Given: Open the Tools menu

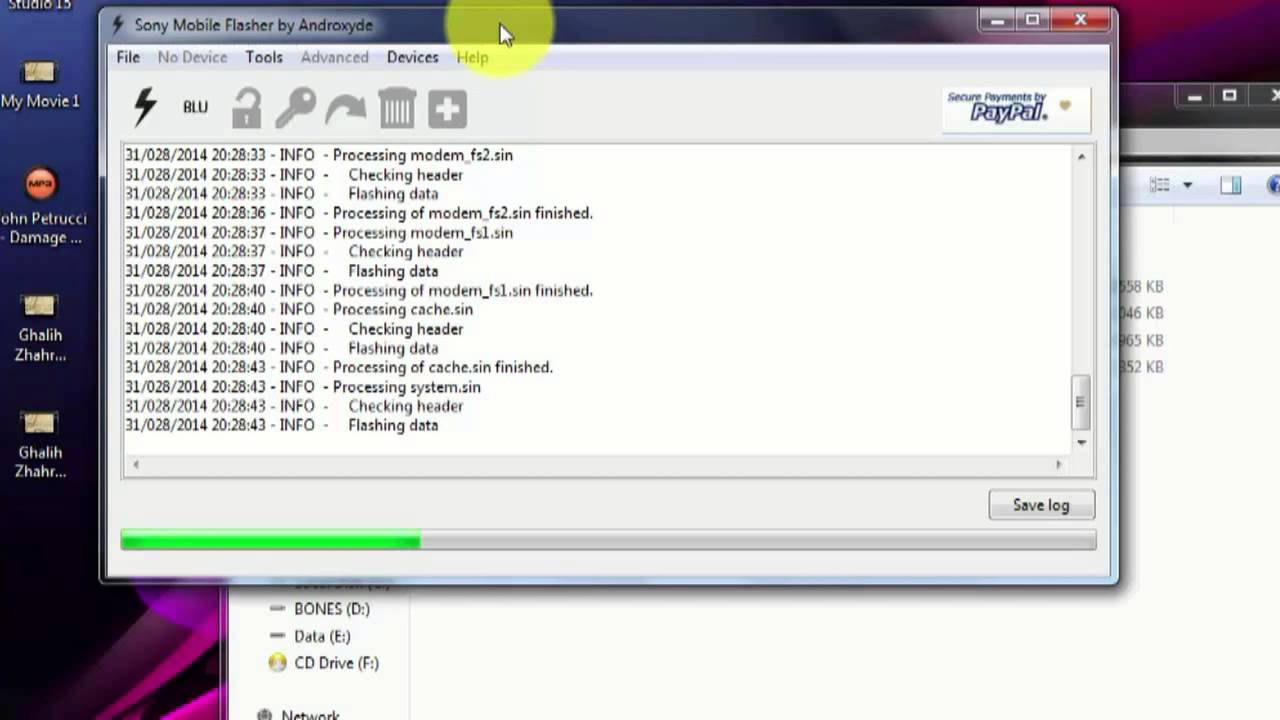Looking at the screenshot, I should click(264, 57).
